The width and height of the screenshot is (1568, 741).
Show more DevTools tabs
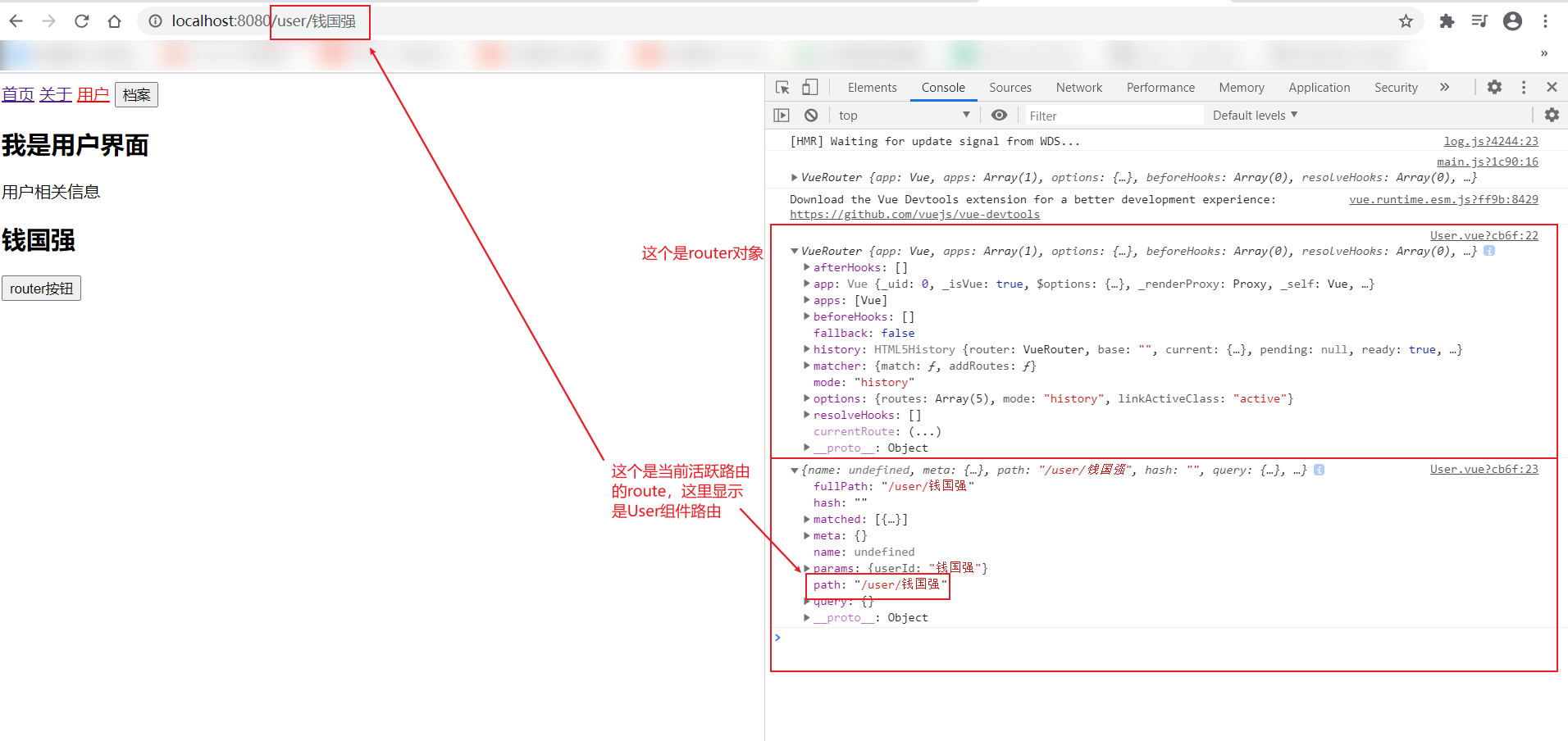1444,87
